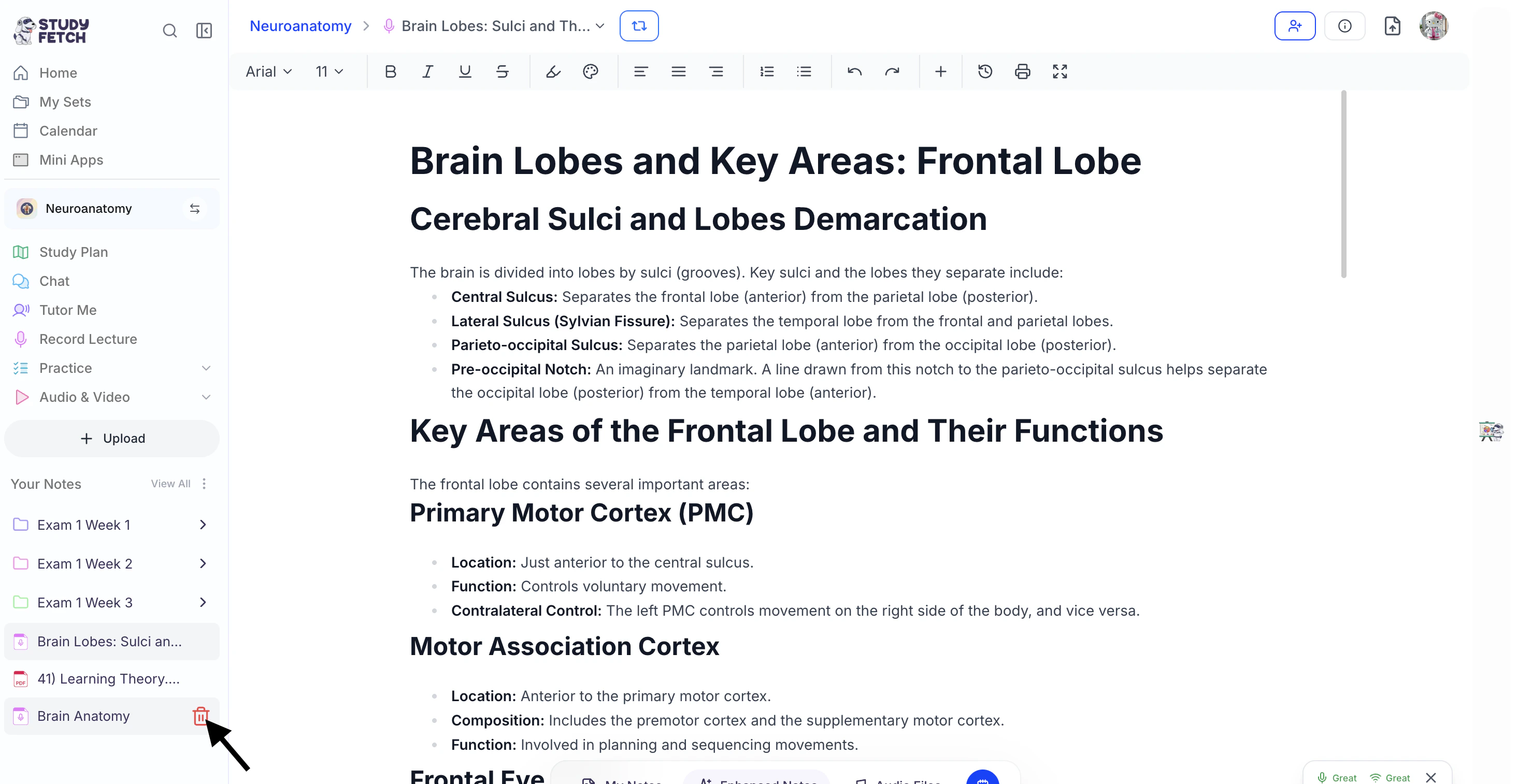Open the Study Plan menu item
Image resolution: width=1518 pixels, height=784 pixels.
tap(74, 252)
